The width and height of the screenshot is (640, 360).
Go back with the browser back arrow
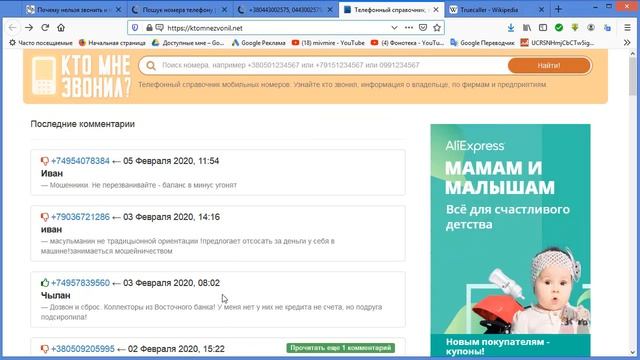point(13,28)
